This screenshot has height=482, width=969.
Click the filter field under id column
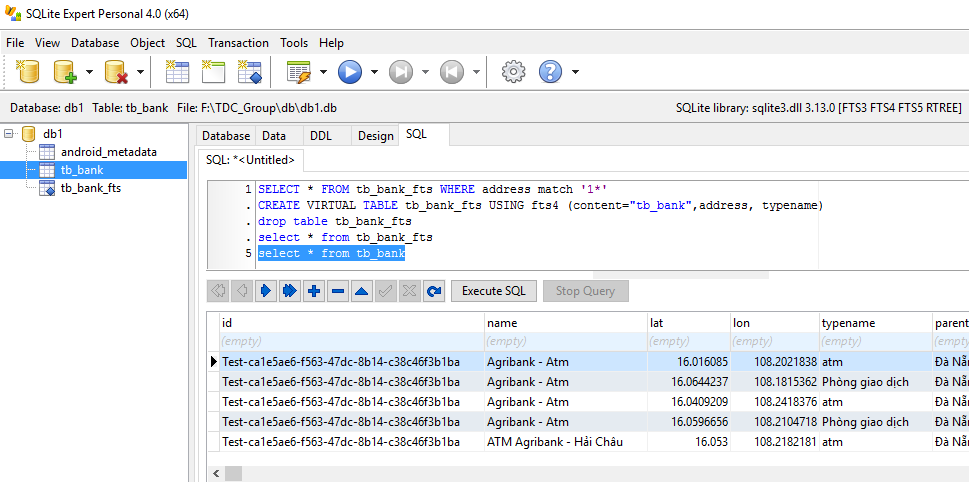click(352, 341)
